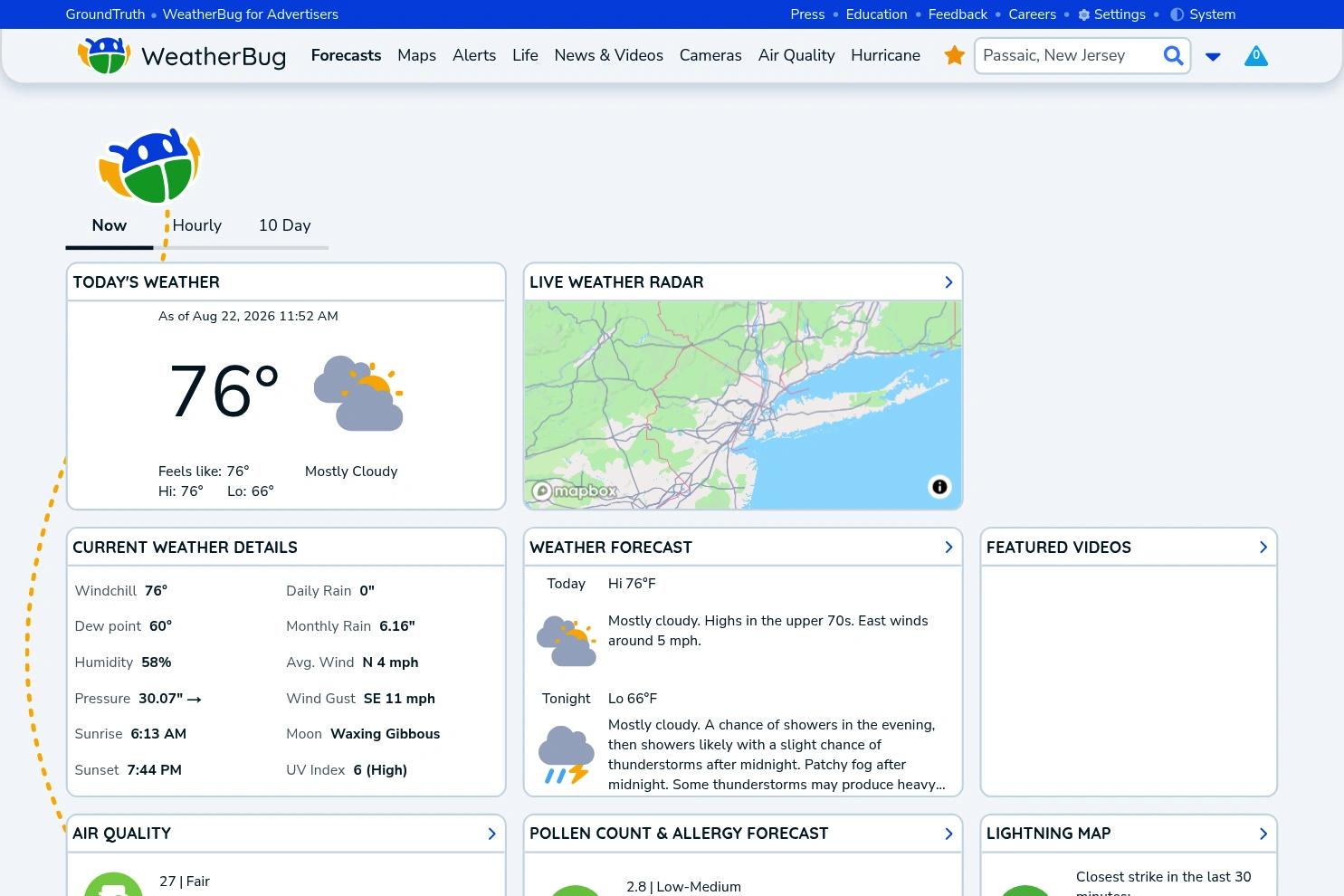Click the 'Feels like: 76°' text
Image resolution: width=1344 pixels, height=896 pixels.
(x=204, y=472)
